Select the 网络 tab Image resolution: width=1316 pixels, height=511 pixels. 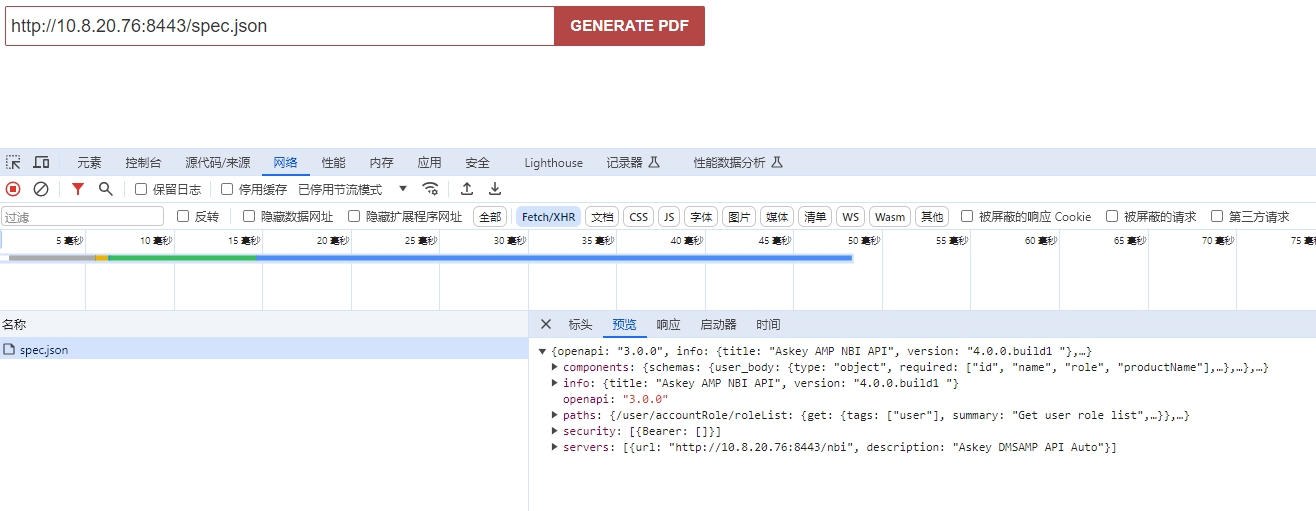pos(286,162)
